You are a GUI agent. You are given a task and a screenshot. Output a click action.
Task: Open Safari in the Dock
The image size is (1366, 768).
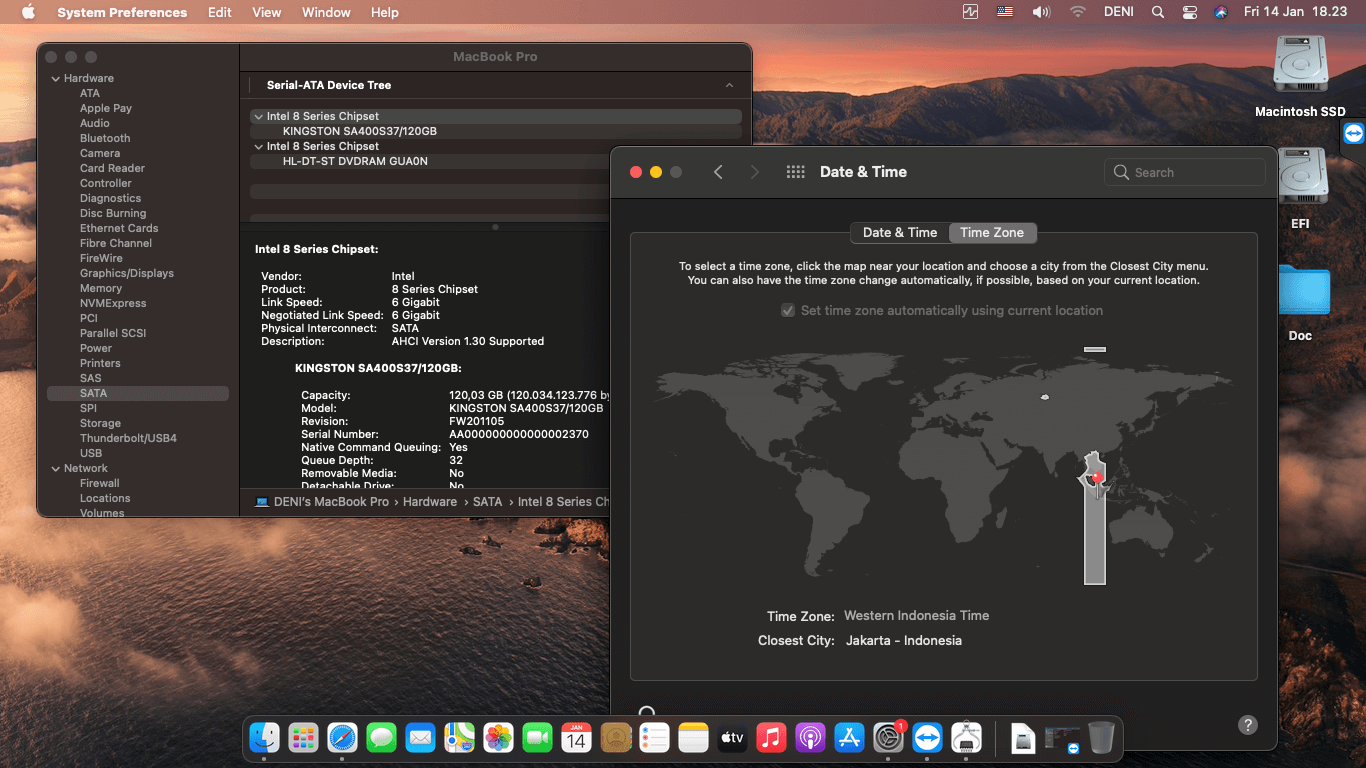click(x=342, y=738)
